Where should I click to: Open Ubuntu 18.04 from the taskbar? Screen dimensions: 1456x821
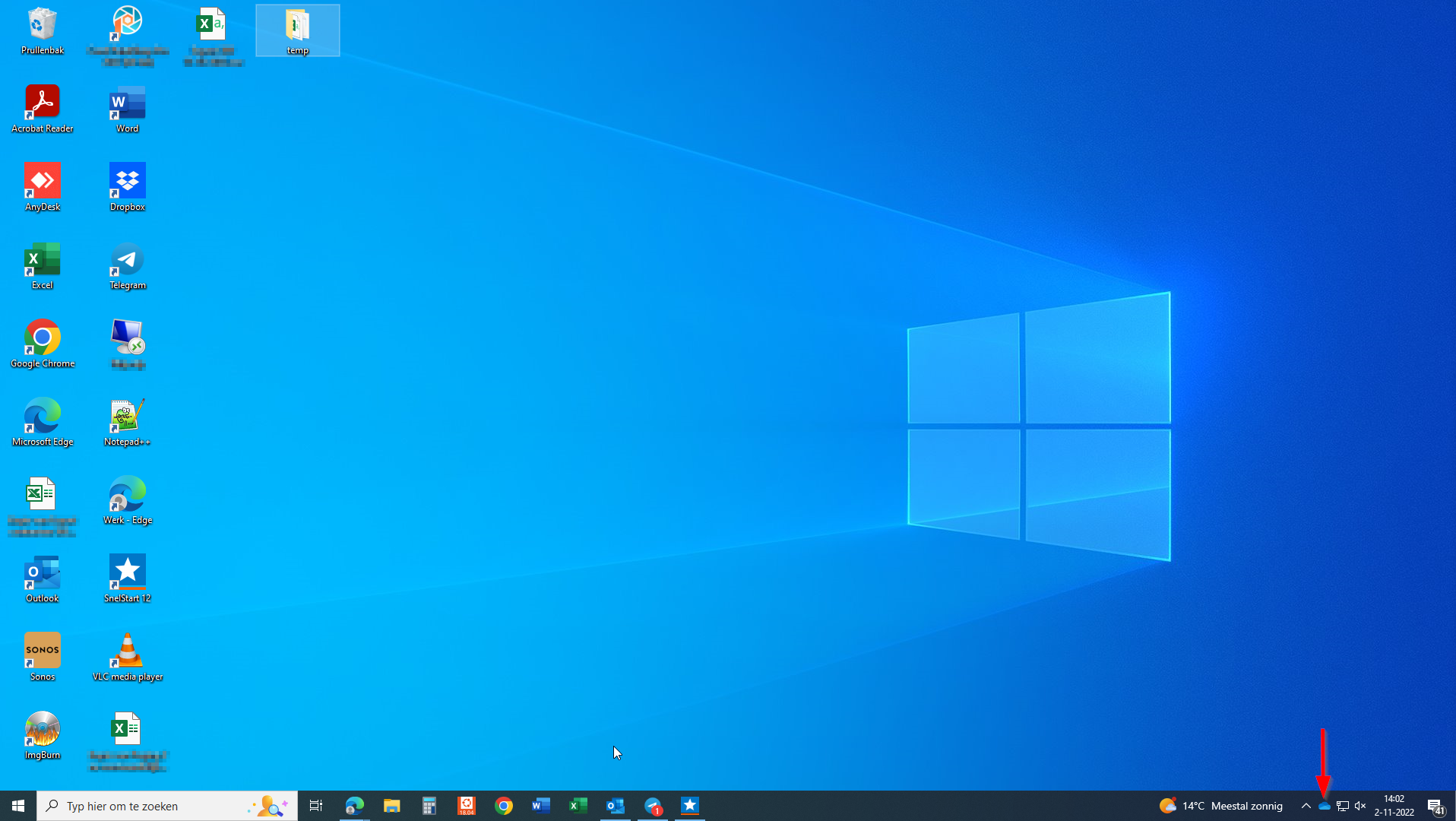point(467,806)
